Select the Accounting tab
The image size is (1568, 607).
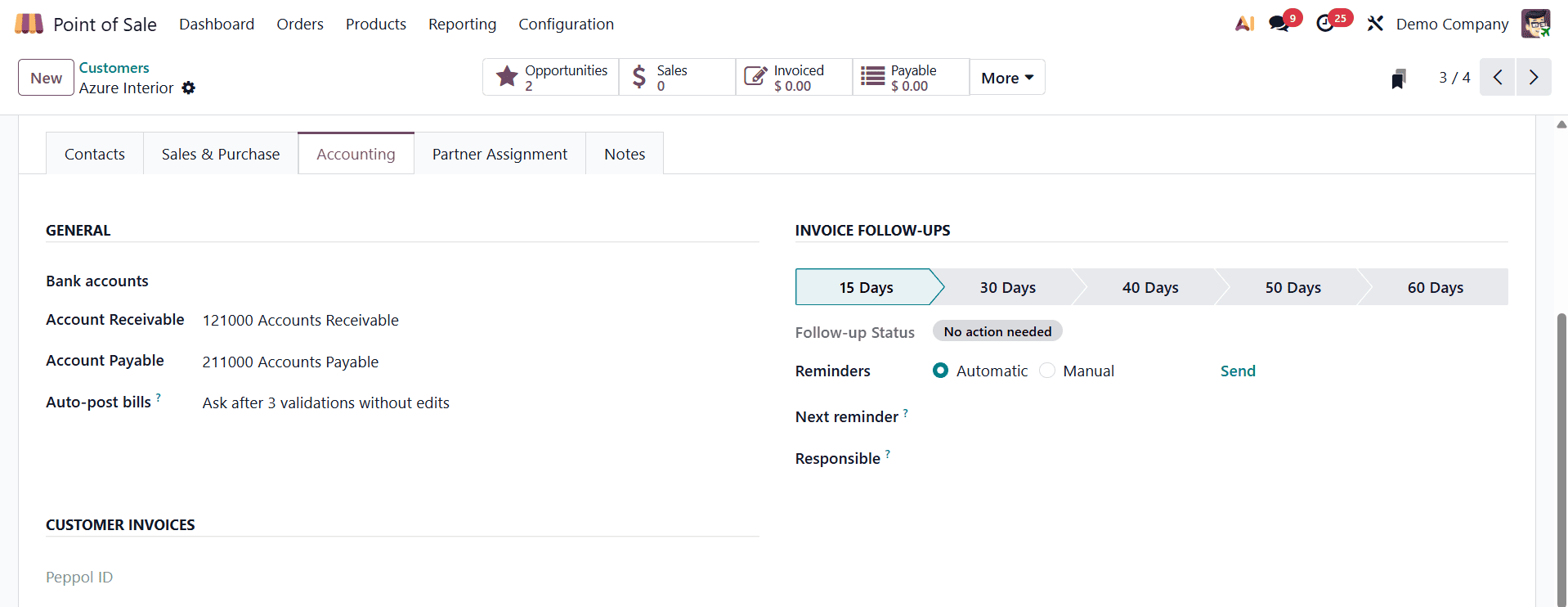click(356, 154)
